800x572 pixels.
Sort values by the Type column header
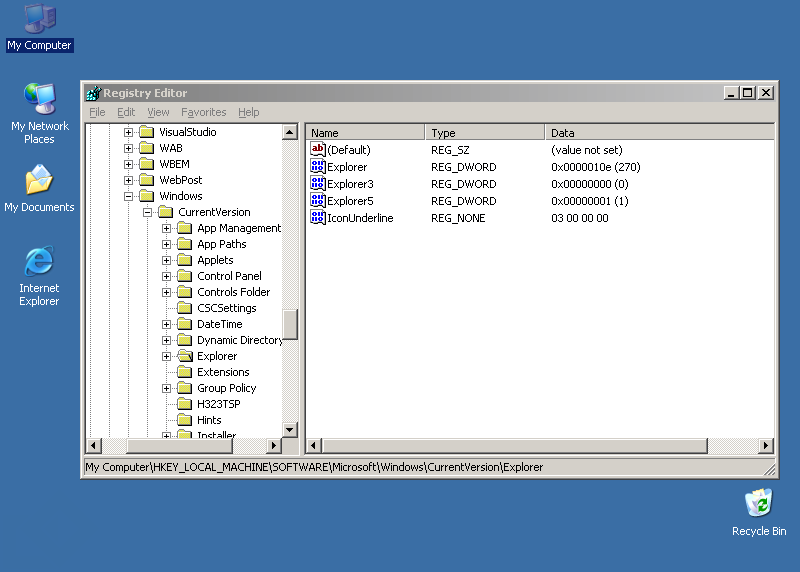(485, 133)
